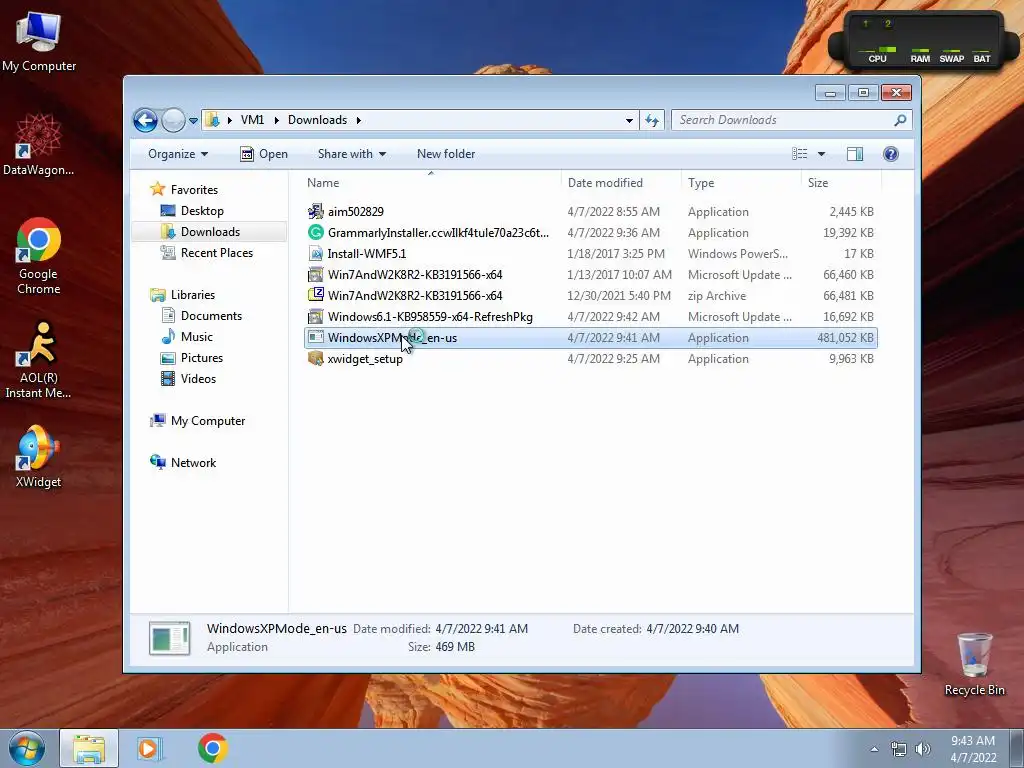The width and height of the screenshot is (1024, 768).
Task: Expand the arrow after VM1 breadcrumb
Action: [276, 120]
